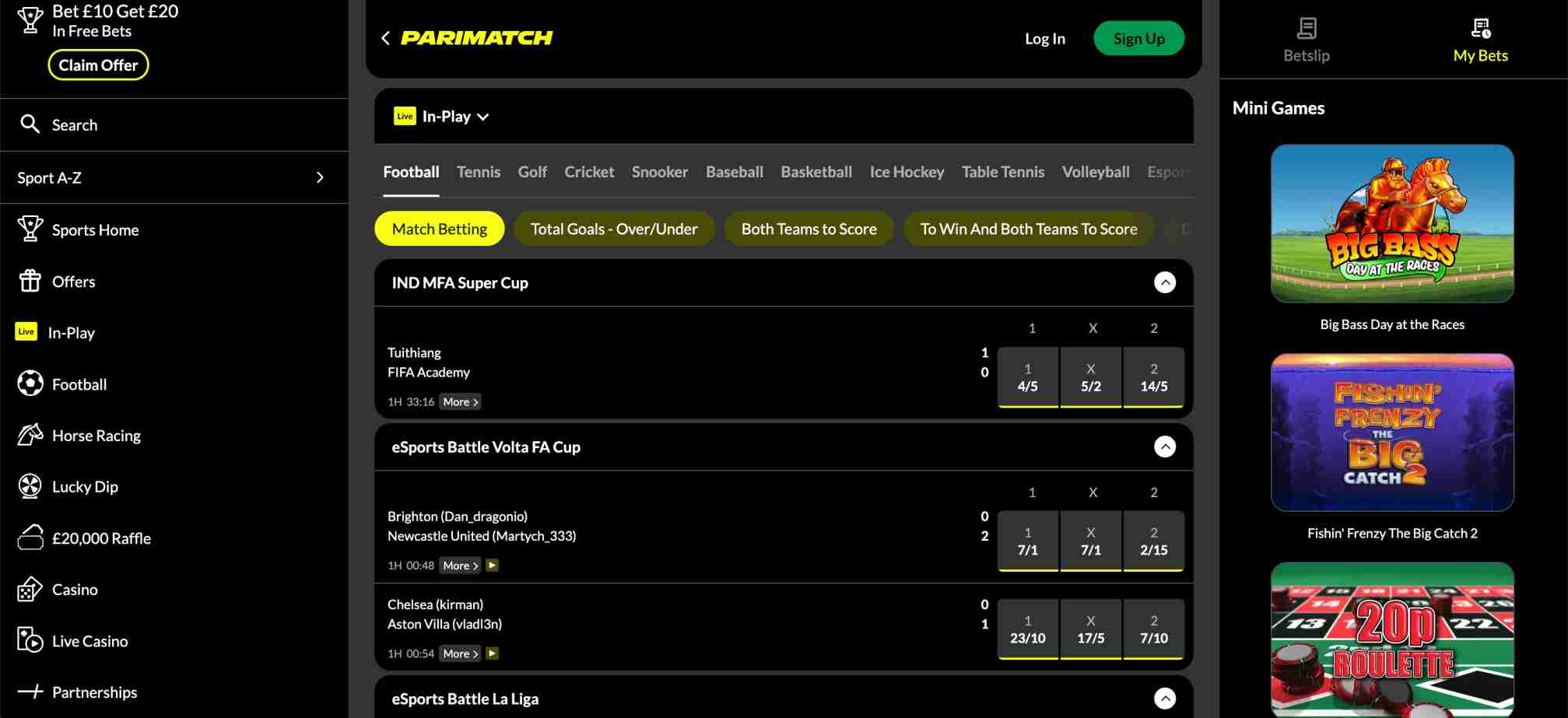Image resolution: width=1568 pixels, height=718 pixels.
Task: Switch to the Golf tab
Action: 532,172
